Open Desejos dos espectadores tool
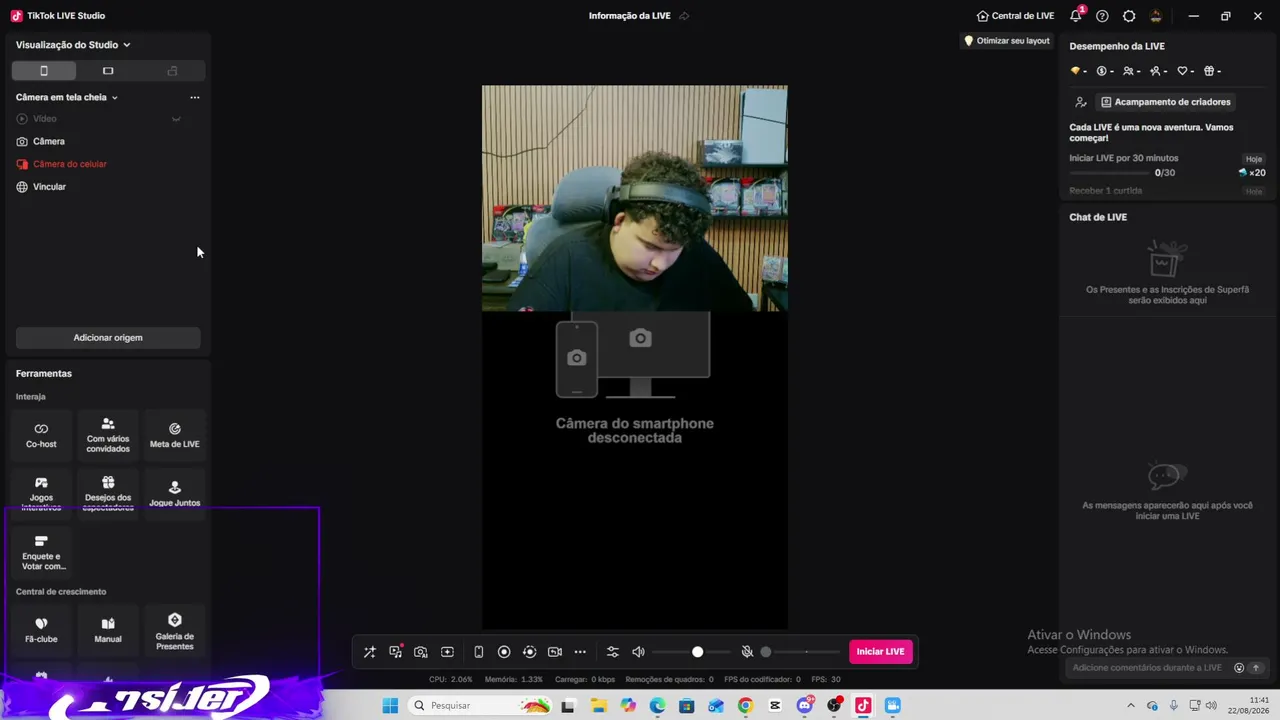The width and height of the screenshot is (1280, 720). pos(108,493)
